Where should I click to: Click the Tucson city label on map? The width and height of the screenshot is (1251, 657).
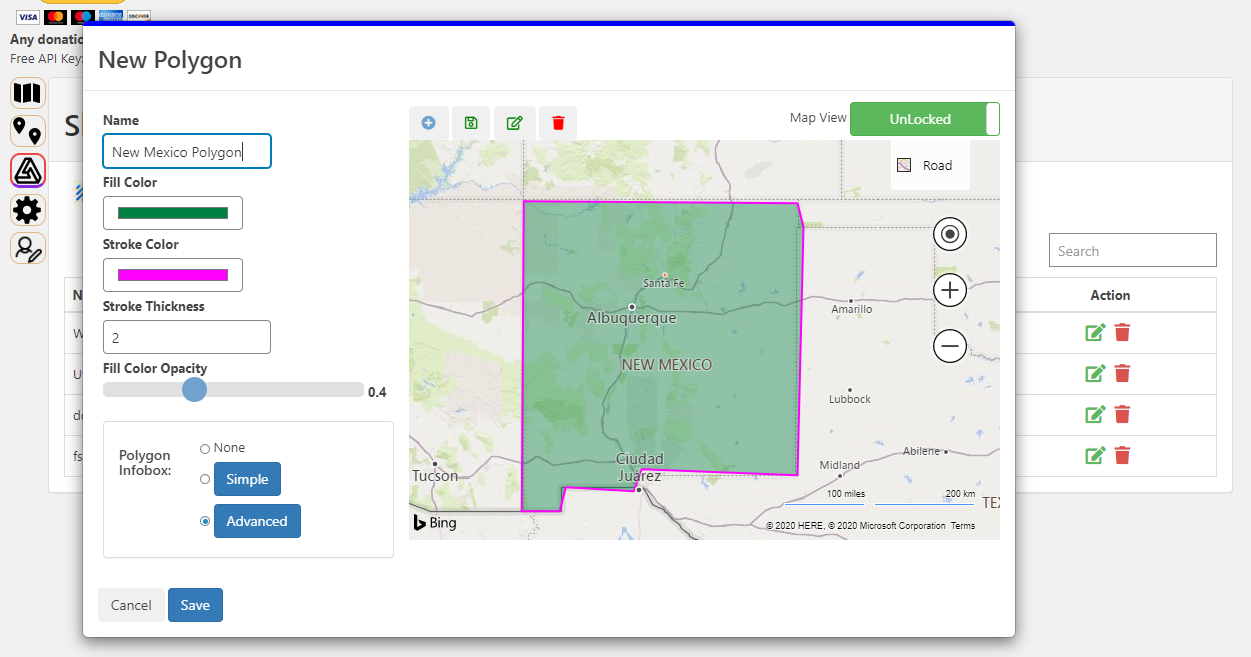point(435,476)
